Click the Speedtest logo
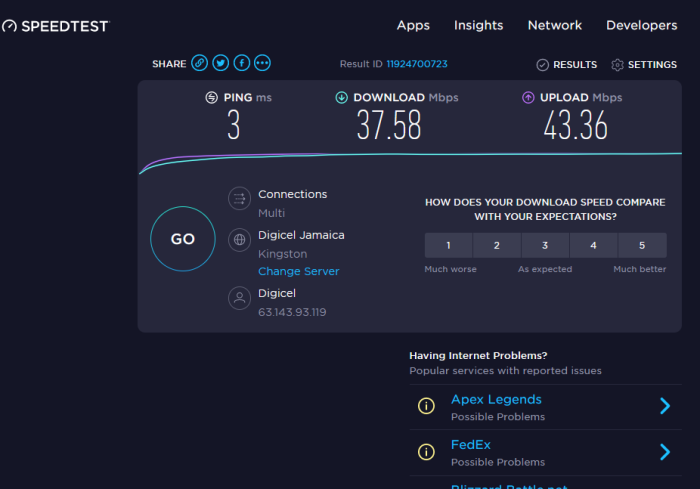Image resolution: width=700 pixels, height=489 pixels. click(55, 26)
